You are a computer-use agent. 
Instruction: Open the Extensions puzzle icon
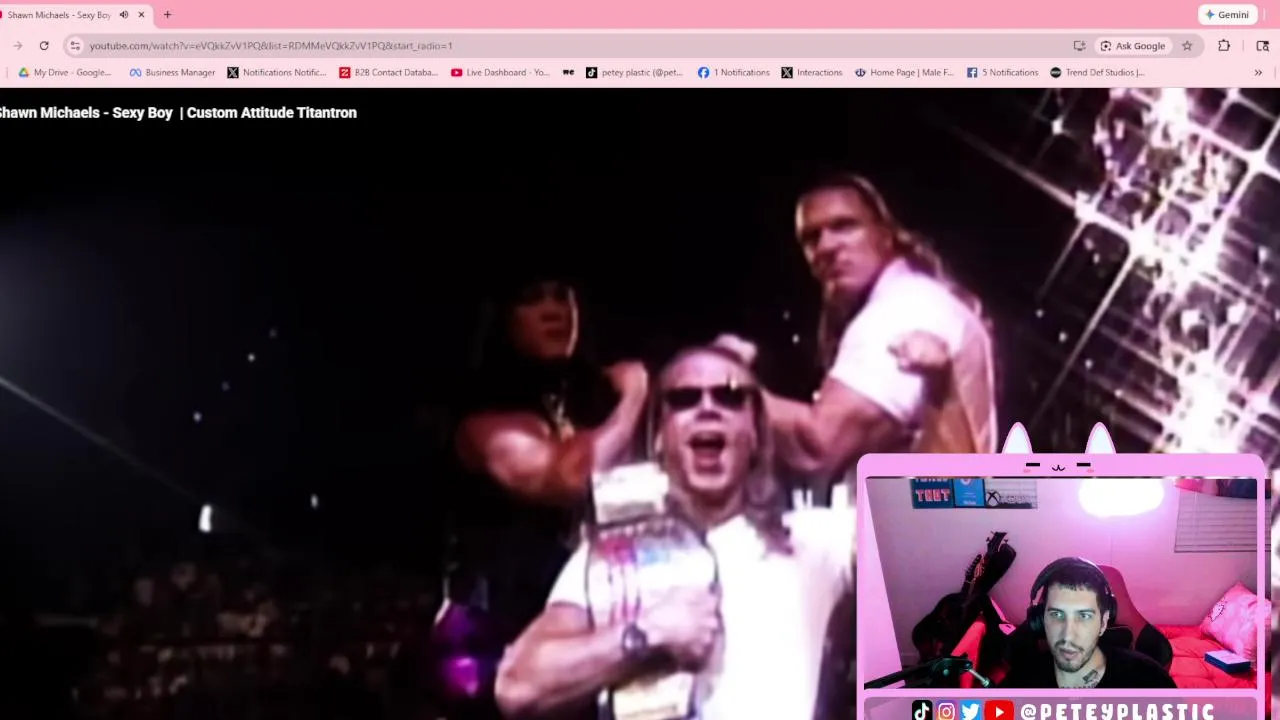(1224, 46)
